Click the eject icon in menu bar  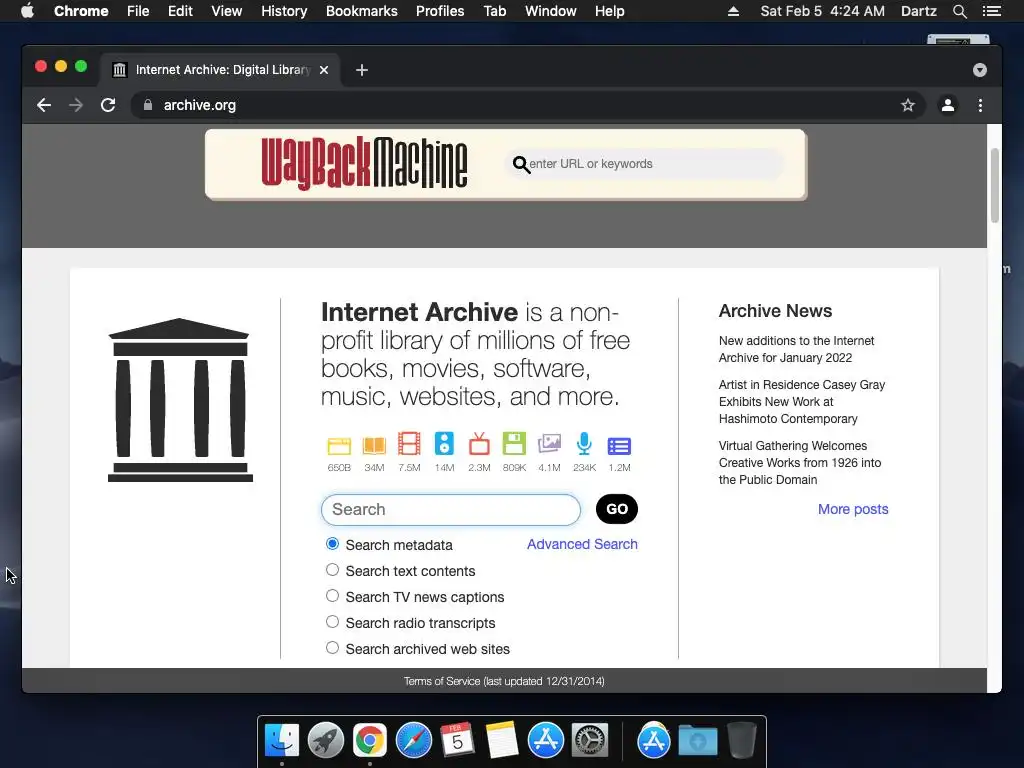733,11
